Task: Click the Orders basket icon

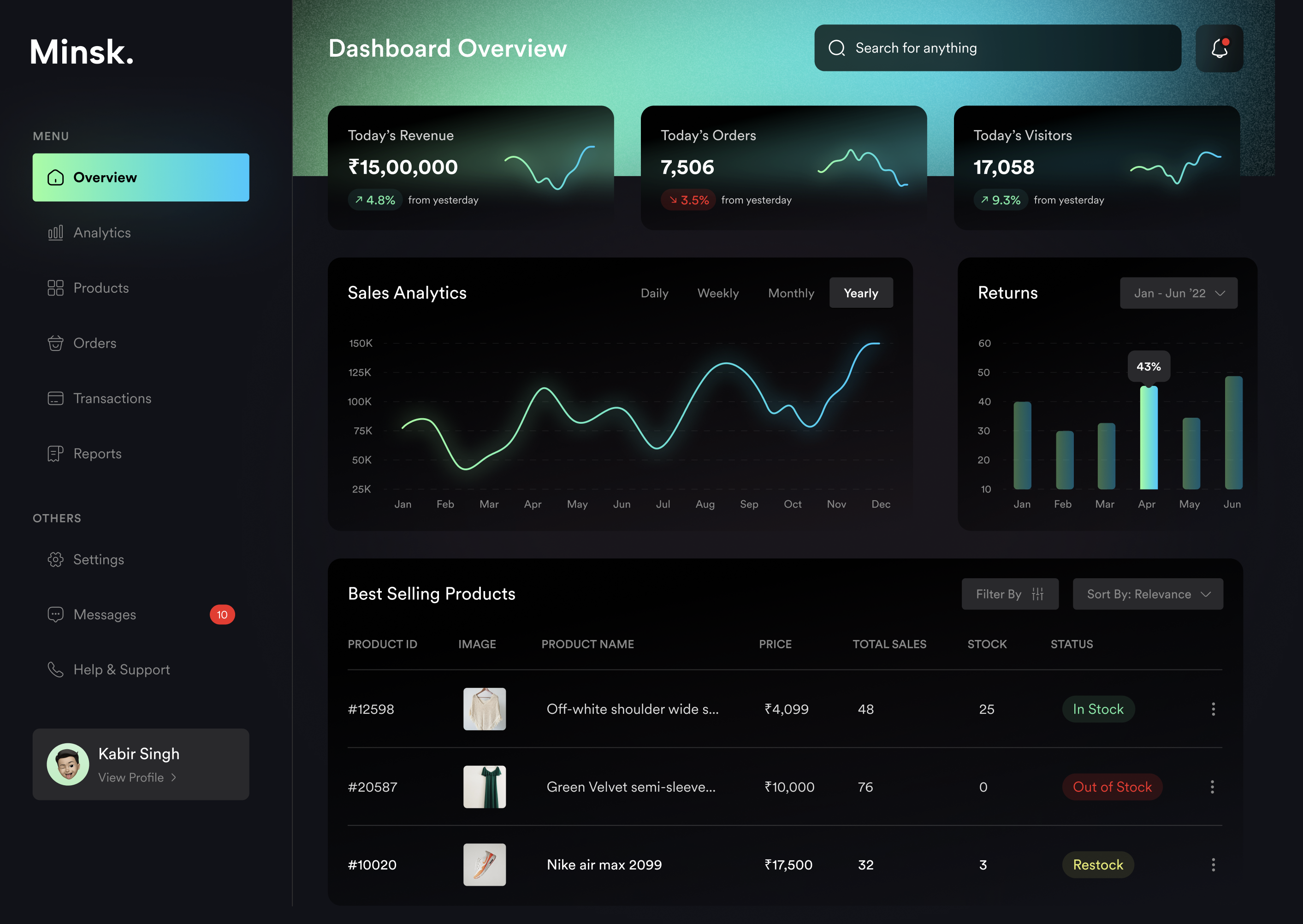Action: pyautogui.click(x=56, y=343)
